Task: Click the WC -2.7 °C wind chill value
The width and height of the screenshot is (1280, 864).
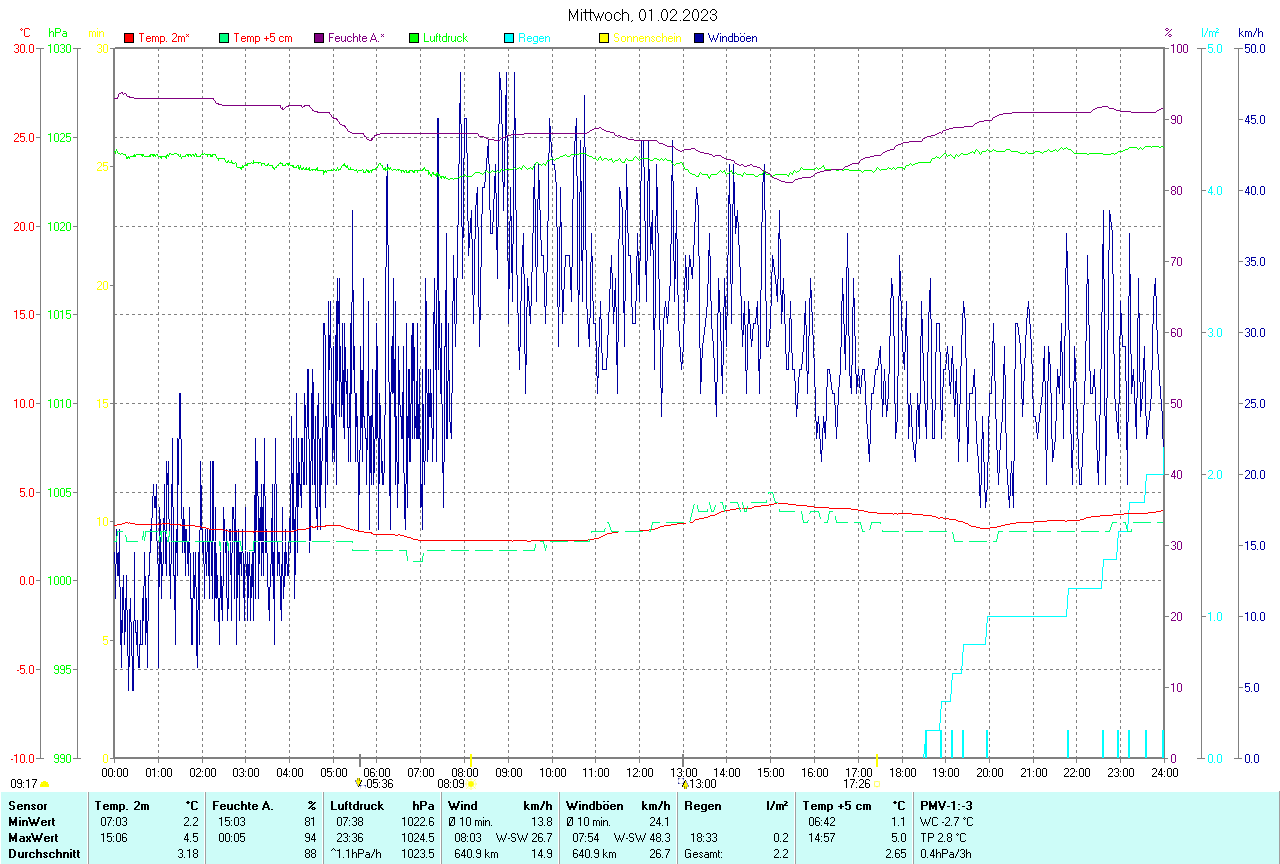Action: [x=946, y=821]
